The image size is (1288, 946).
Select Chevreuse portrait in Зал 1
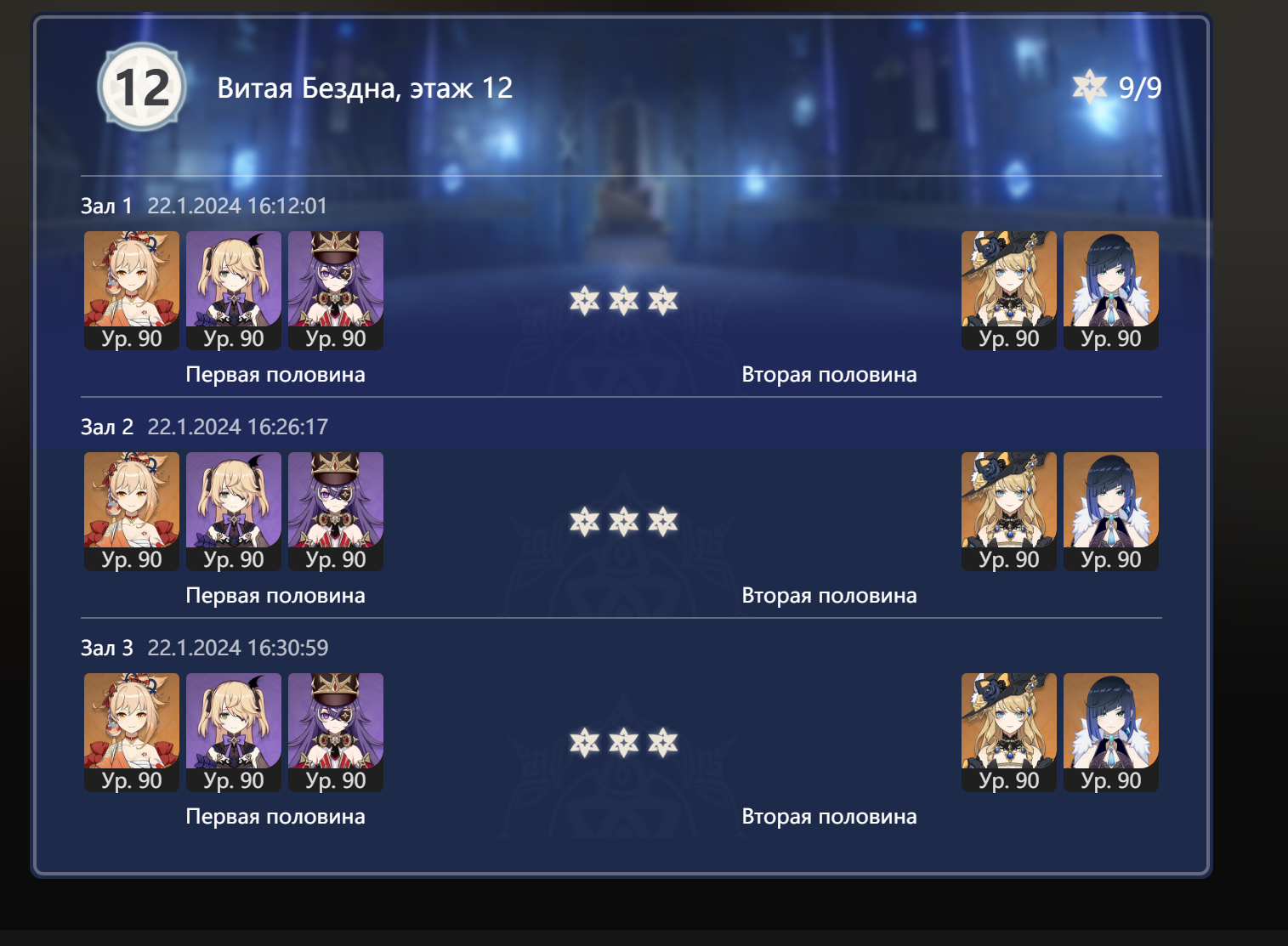(336, 291)
